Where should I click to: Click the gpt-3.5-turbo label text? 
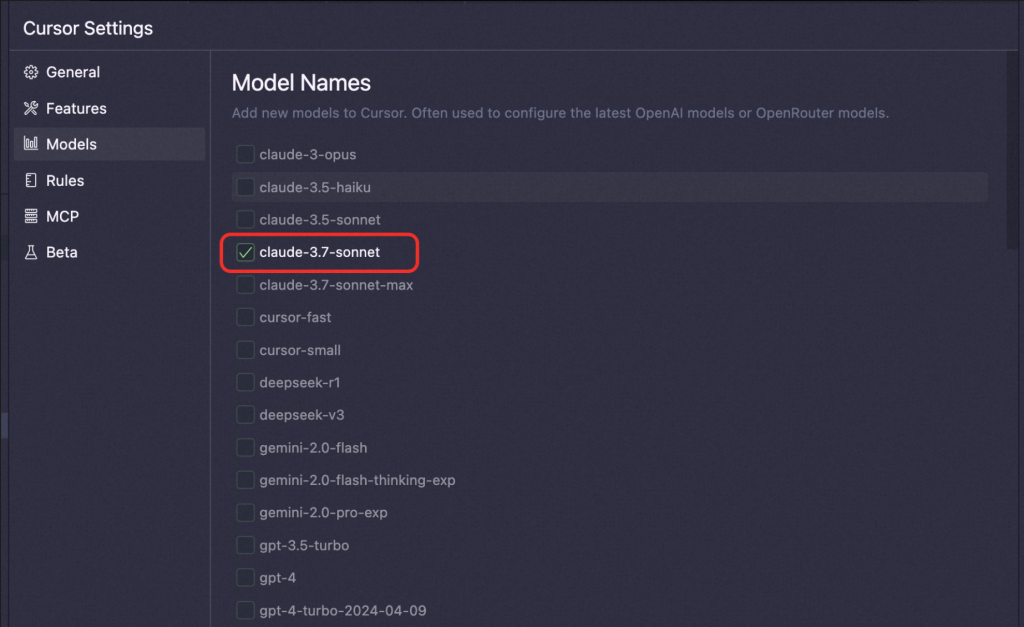click(x=304, y=545)
